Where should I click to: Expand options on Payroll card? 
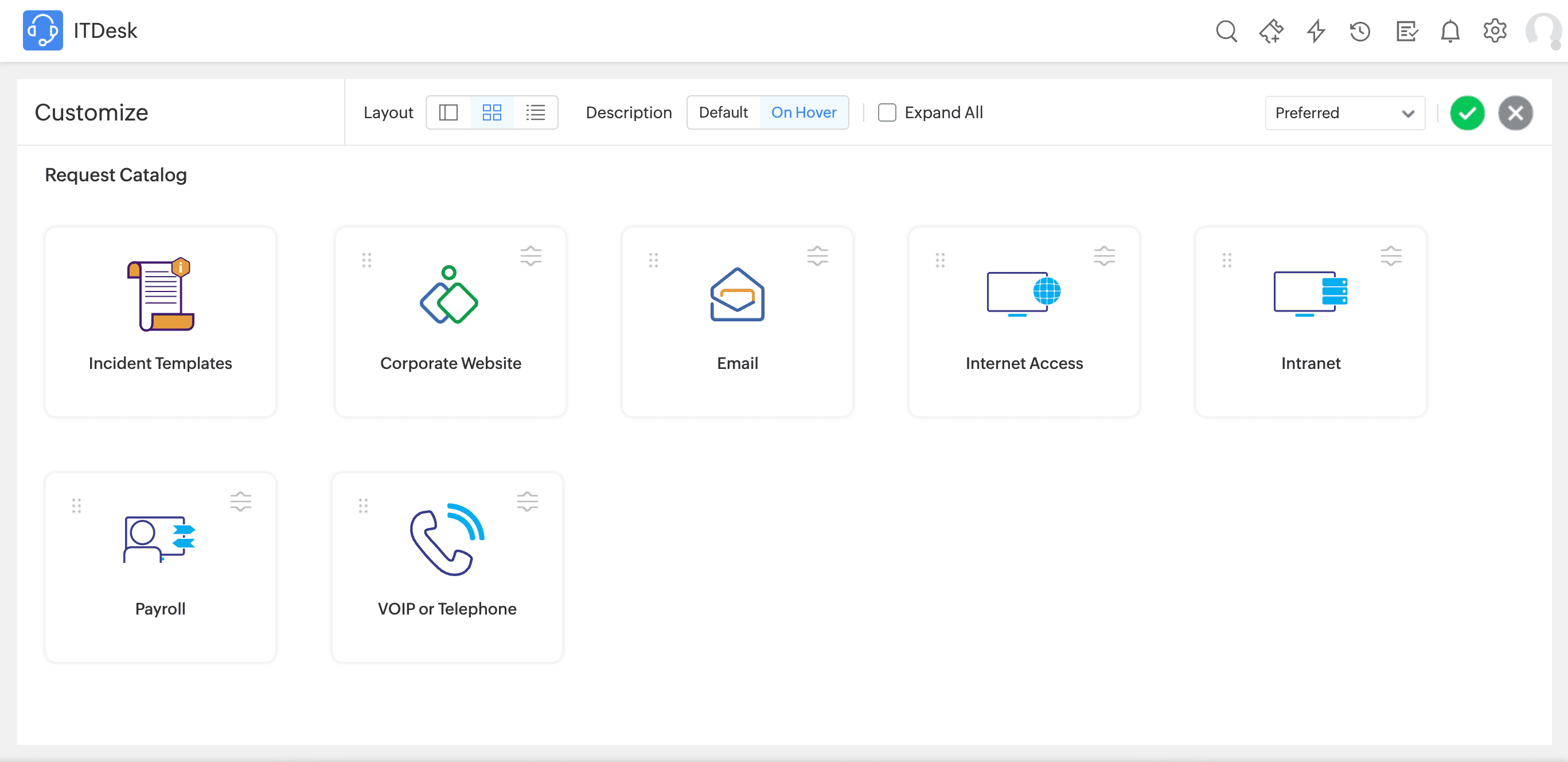[x=240, y=501]
